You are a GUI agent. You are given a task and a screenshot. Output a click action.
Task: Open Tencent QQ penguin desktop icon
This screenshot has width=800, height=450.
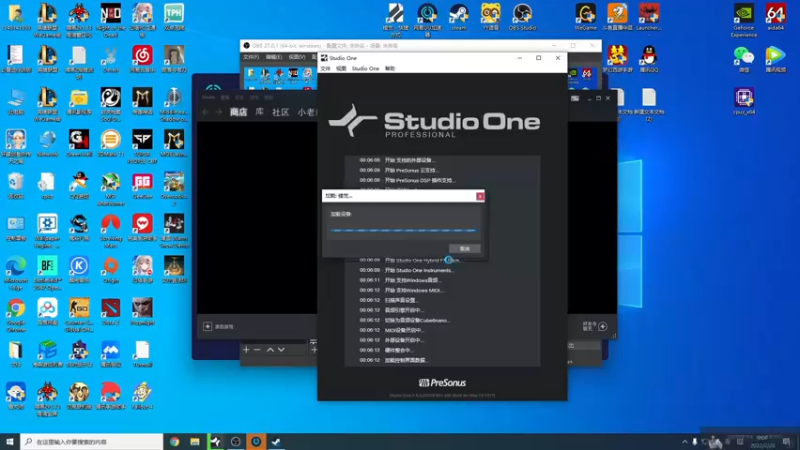(x=649, y=59)
